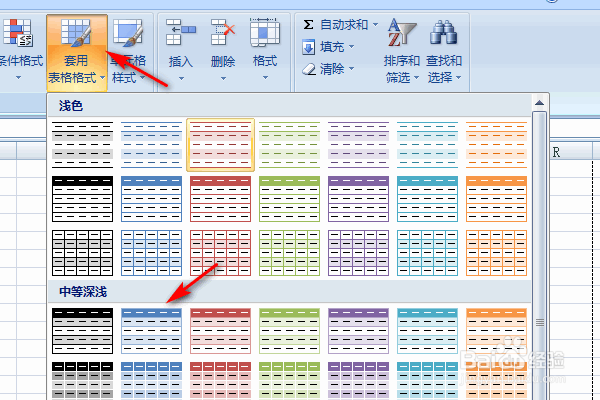The height and width of the screenshot is (400, 600).
Task: Select the orange light banded table style
Action: coord(496,145)
